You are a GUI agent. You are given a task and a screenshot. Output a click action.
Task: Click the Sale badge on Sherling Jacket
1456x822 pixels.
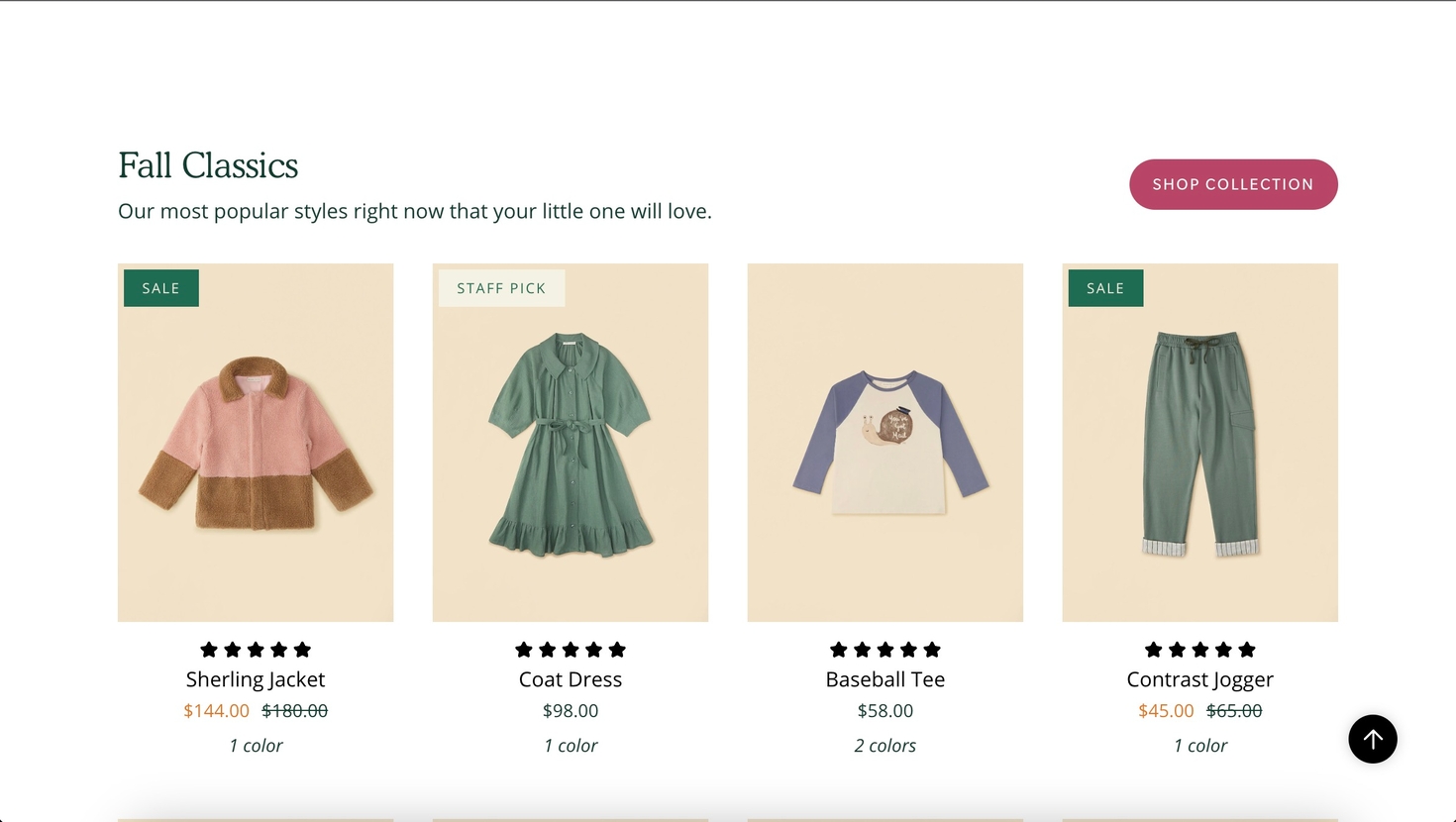click(x=160, y=288)
